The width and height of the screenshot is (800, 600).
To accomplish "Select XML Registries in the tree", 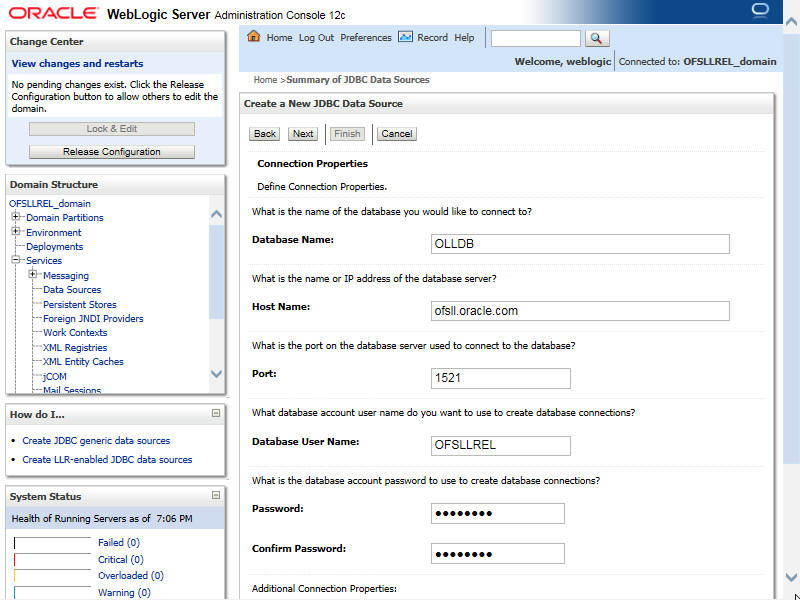I will click(75, 347).
